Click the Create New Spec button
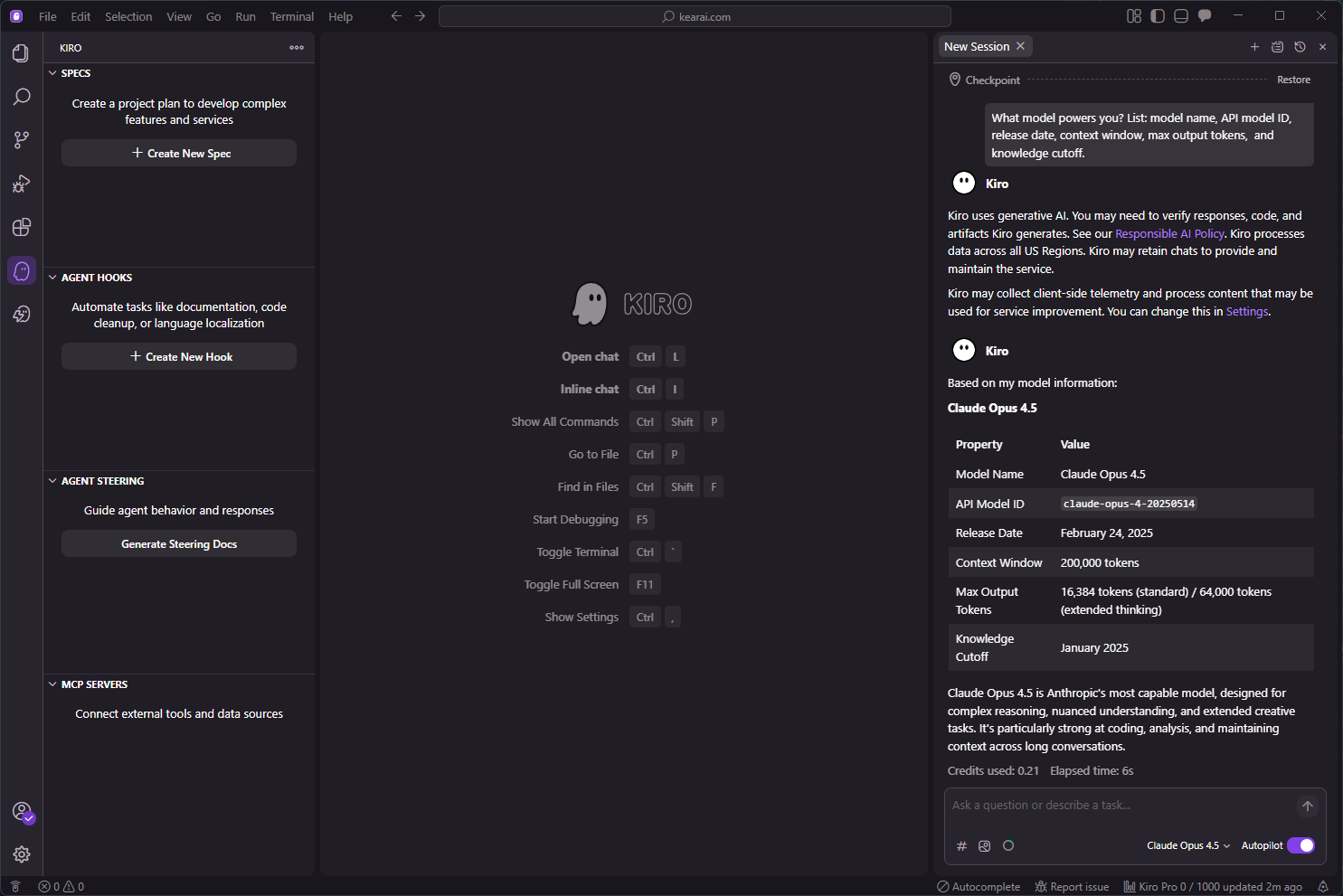Image resolution: width=1343 pixels, height=896 pixels. [179, 154]
